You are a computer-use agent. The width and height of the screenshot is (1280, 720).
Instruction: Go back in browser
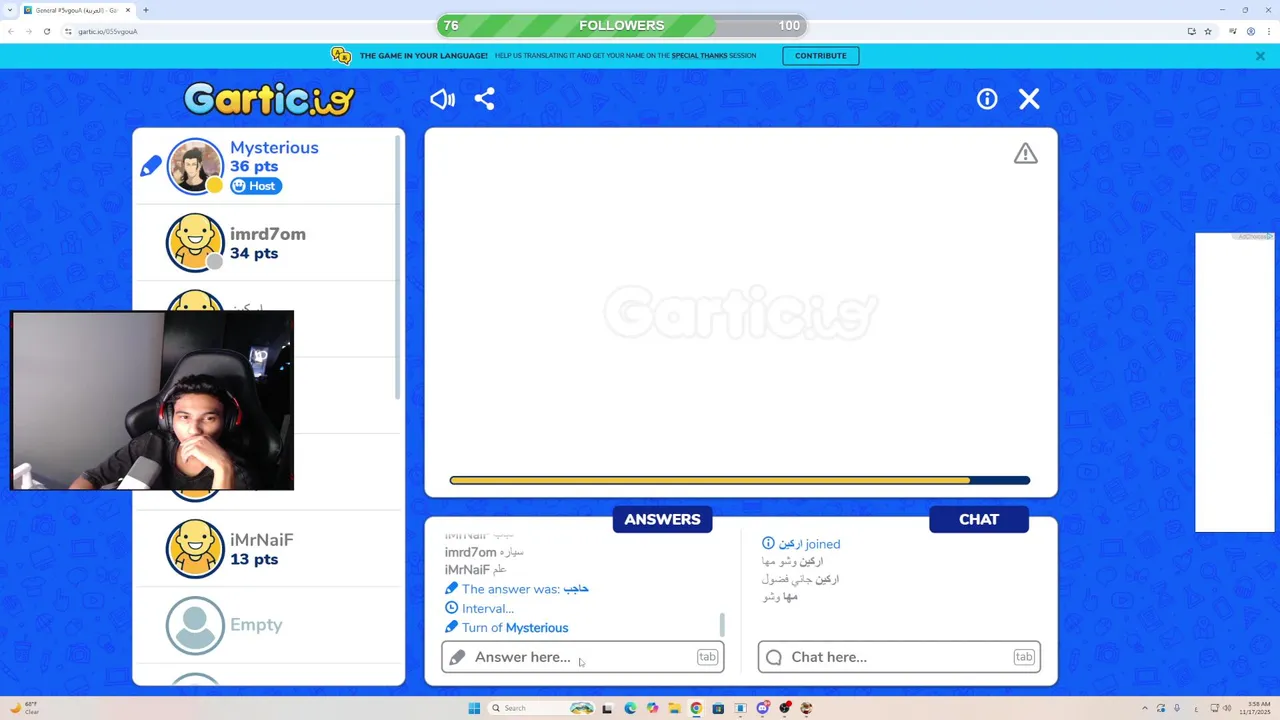[x=10, y=31]
